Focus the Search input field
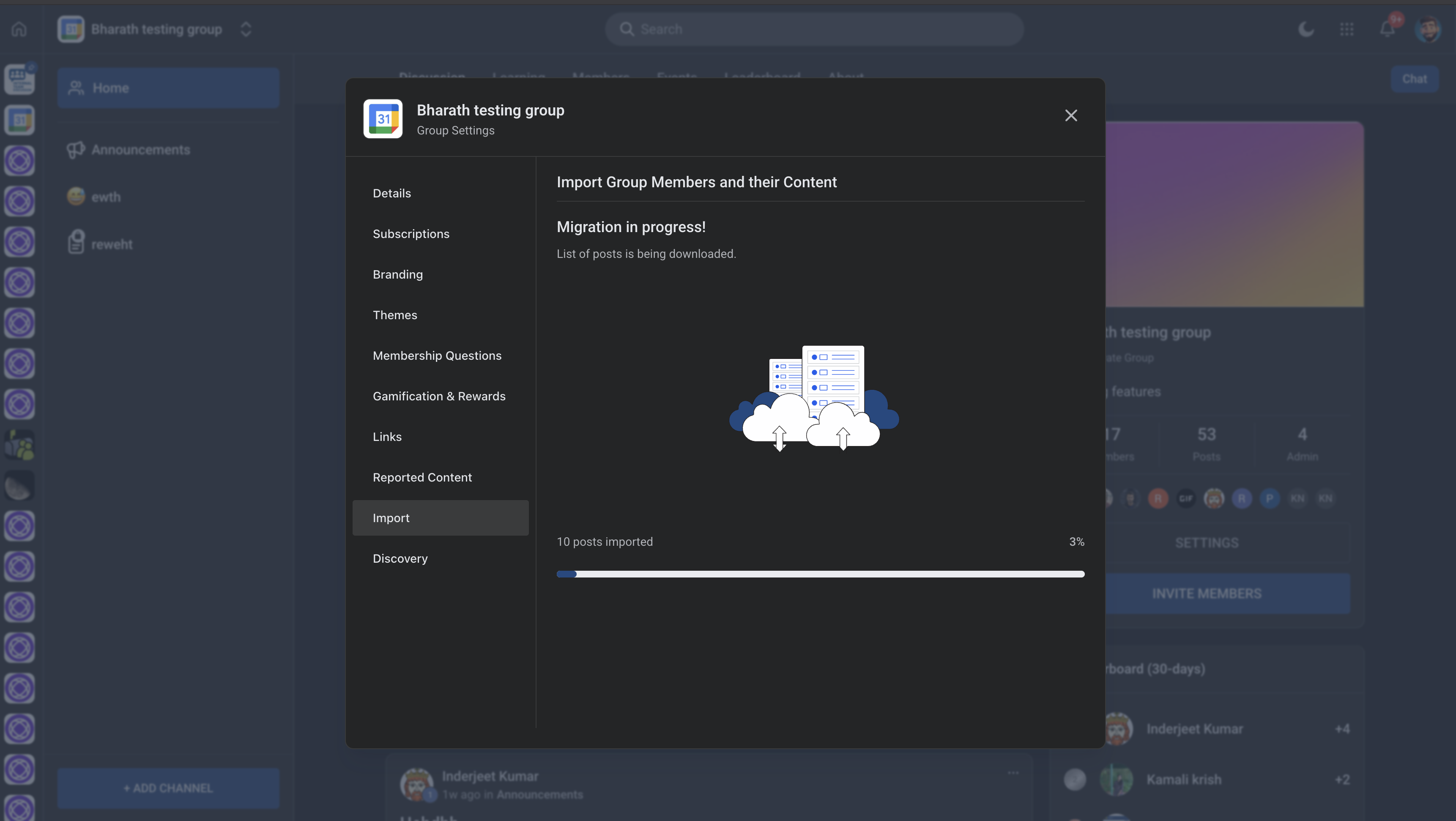 click(814, 29)
